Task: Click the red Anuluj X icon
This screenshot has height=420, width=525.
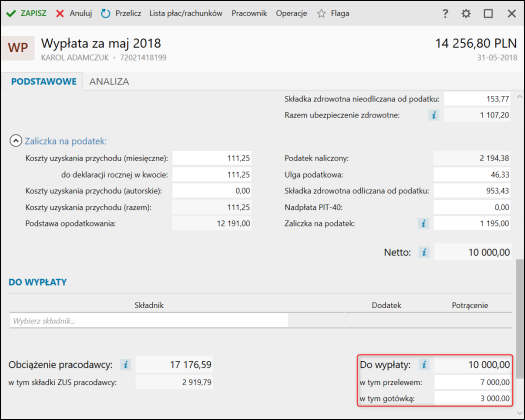Action: (60, 13)
